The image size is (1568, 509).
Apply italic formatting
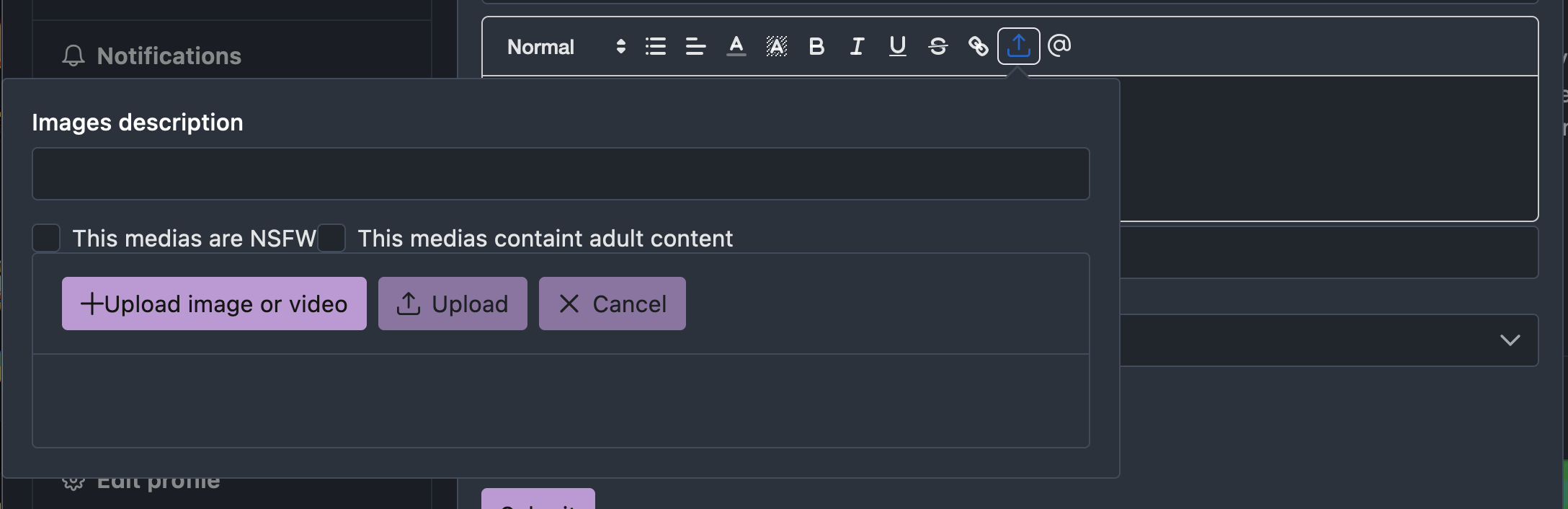click(x=856, y=46)
